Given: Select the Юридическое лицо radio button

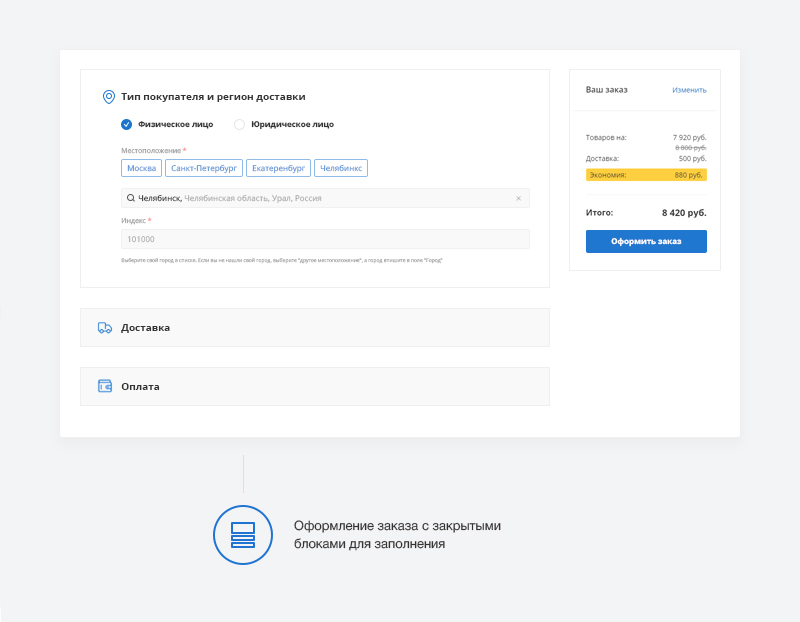Looking at the screenshot, I should tap(239, 125).
